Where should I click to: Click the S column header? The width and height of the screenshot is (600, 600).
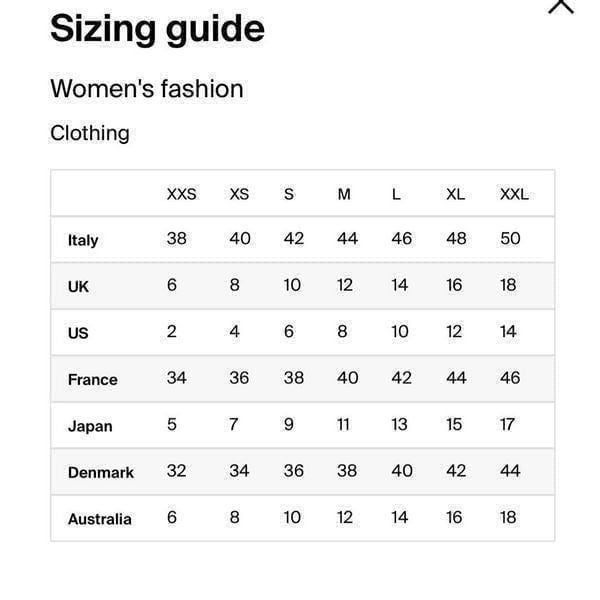click(x=289, y=194)
